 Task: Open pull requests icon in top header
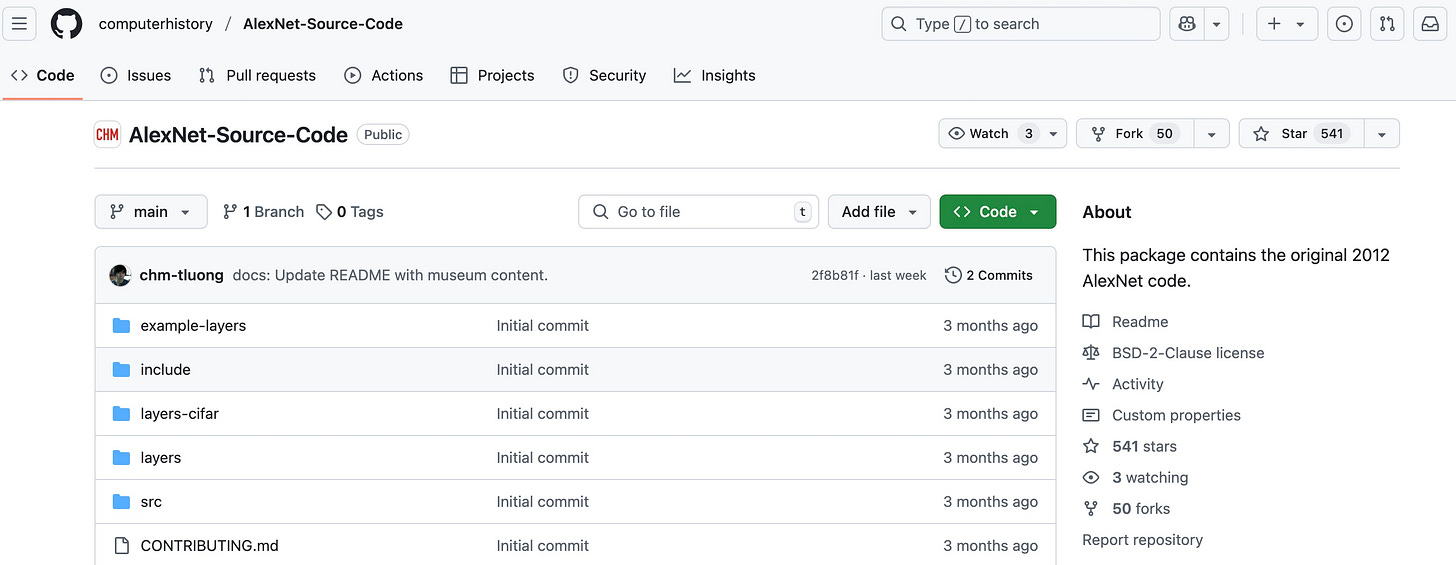(1387, 24)
